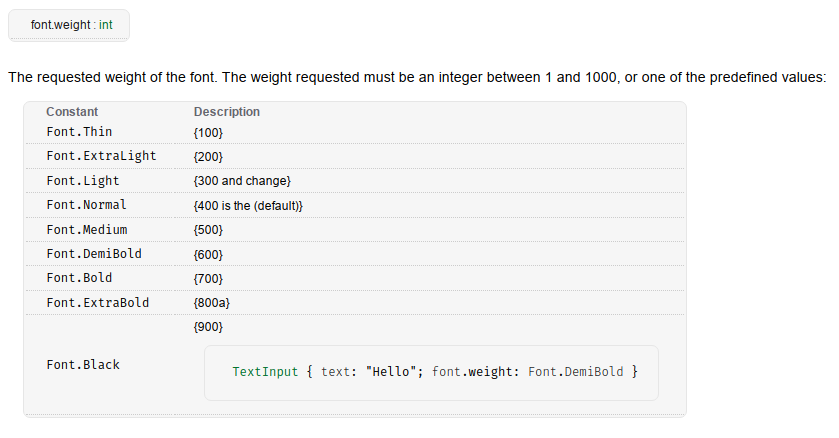Viewport: 839px width, 438px height.
Task: Click the Font.Light constant name
Action: tap(83, 181)
